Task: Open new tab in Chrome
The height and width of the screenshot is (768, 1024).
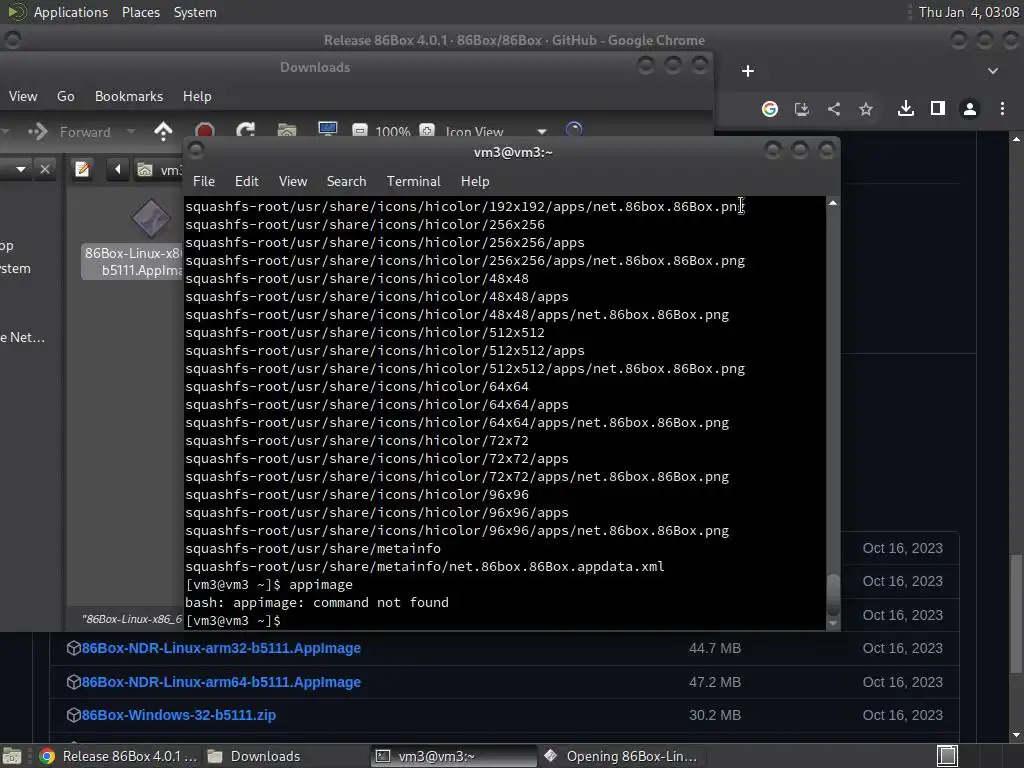Action: pyautogui.click(x=748, y=71)
